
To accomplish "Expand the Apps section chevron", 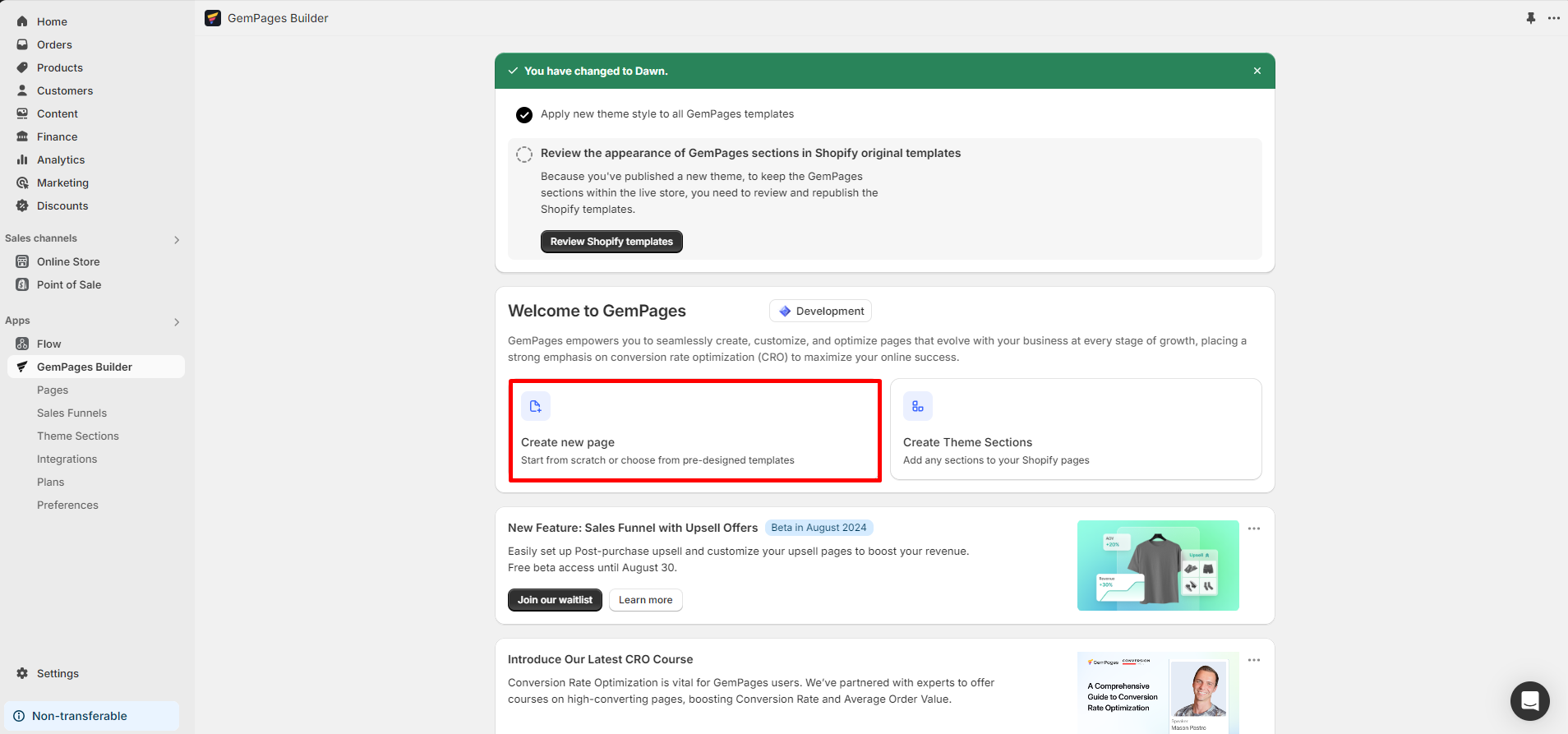I will [177, 322].
